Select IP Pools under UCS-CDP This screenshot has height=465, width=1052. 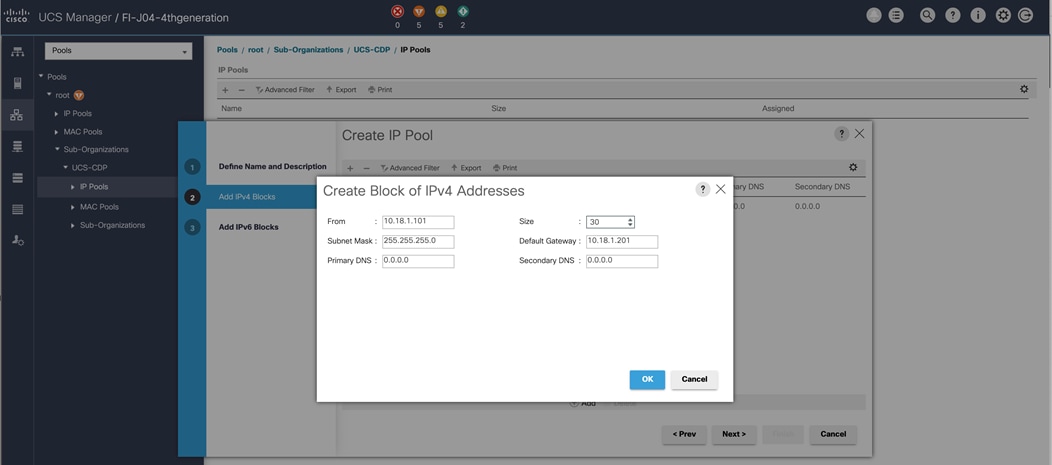pos(94,187)
